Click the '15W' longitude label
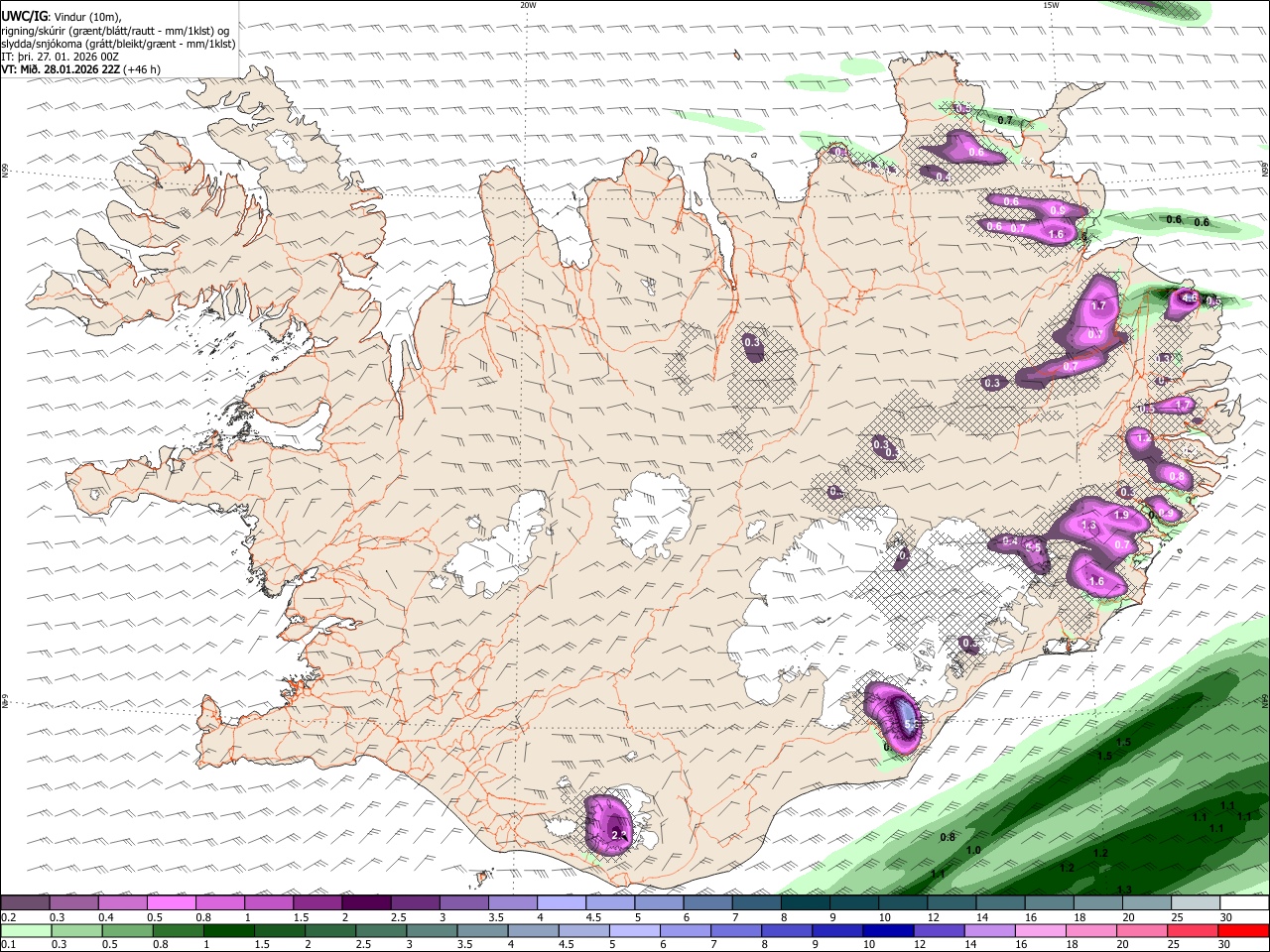Image resolution: width=1270 pixels, height=952 pixels. coord(1051,5)
